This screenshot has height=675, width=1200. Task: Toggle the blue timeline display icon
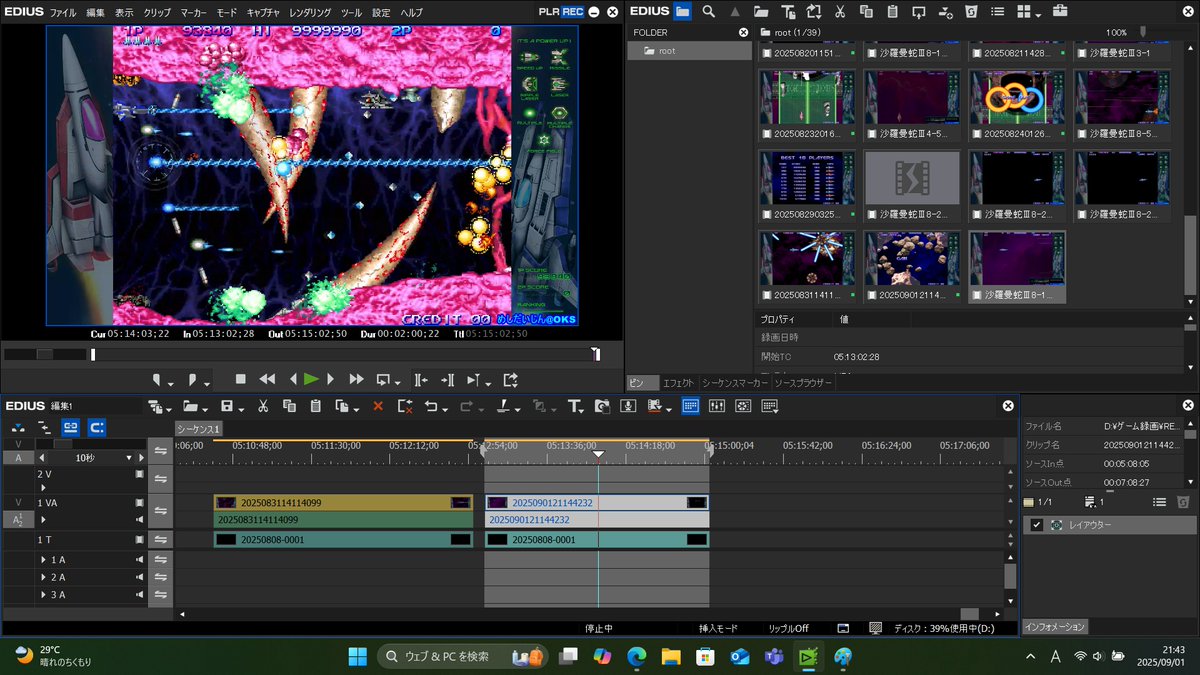tap(690, 406)
